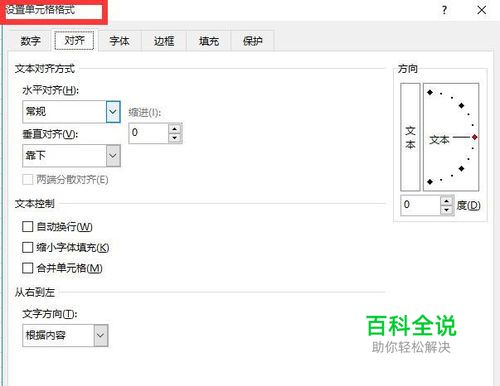Click the 缩进(I) label

point(145,113)
